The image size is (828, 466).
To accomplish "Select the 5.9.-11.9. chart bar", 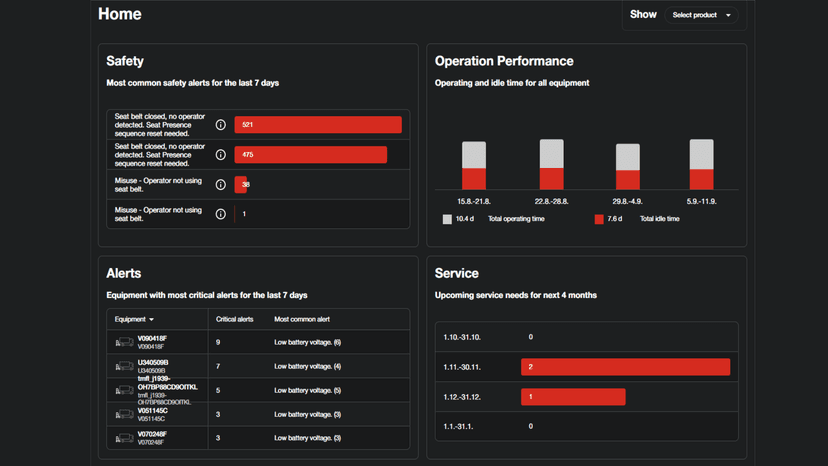I will (701, 165).
